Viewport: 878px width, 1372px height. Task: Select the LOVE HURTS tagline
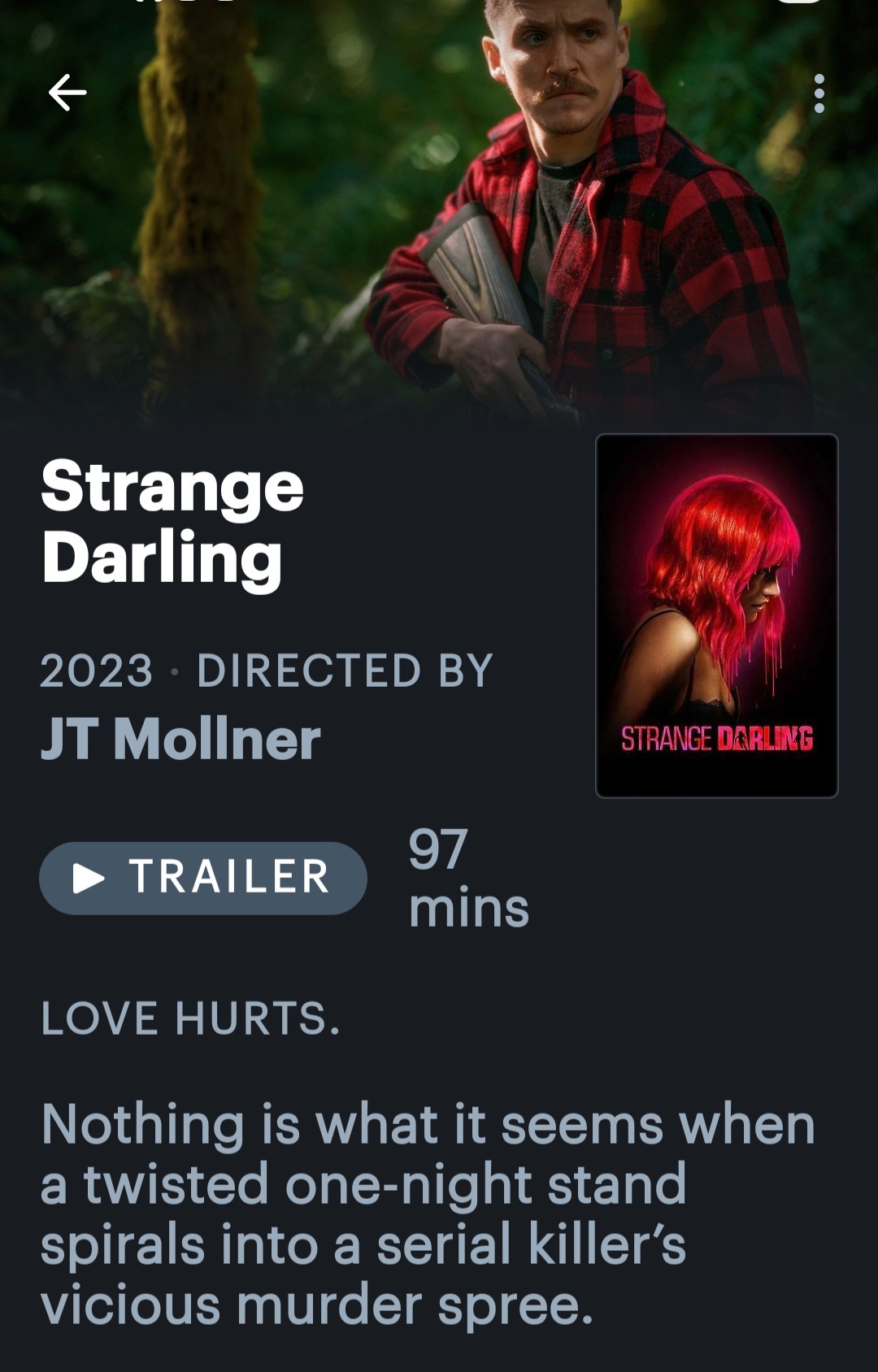tap(190, 1018)
